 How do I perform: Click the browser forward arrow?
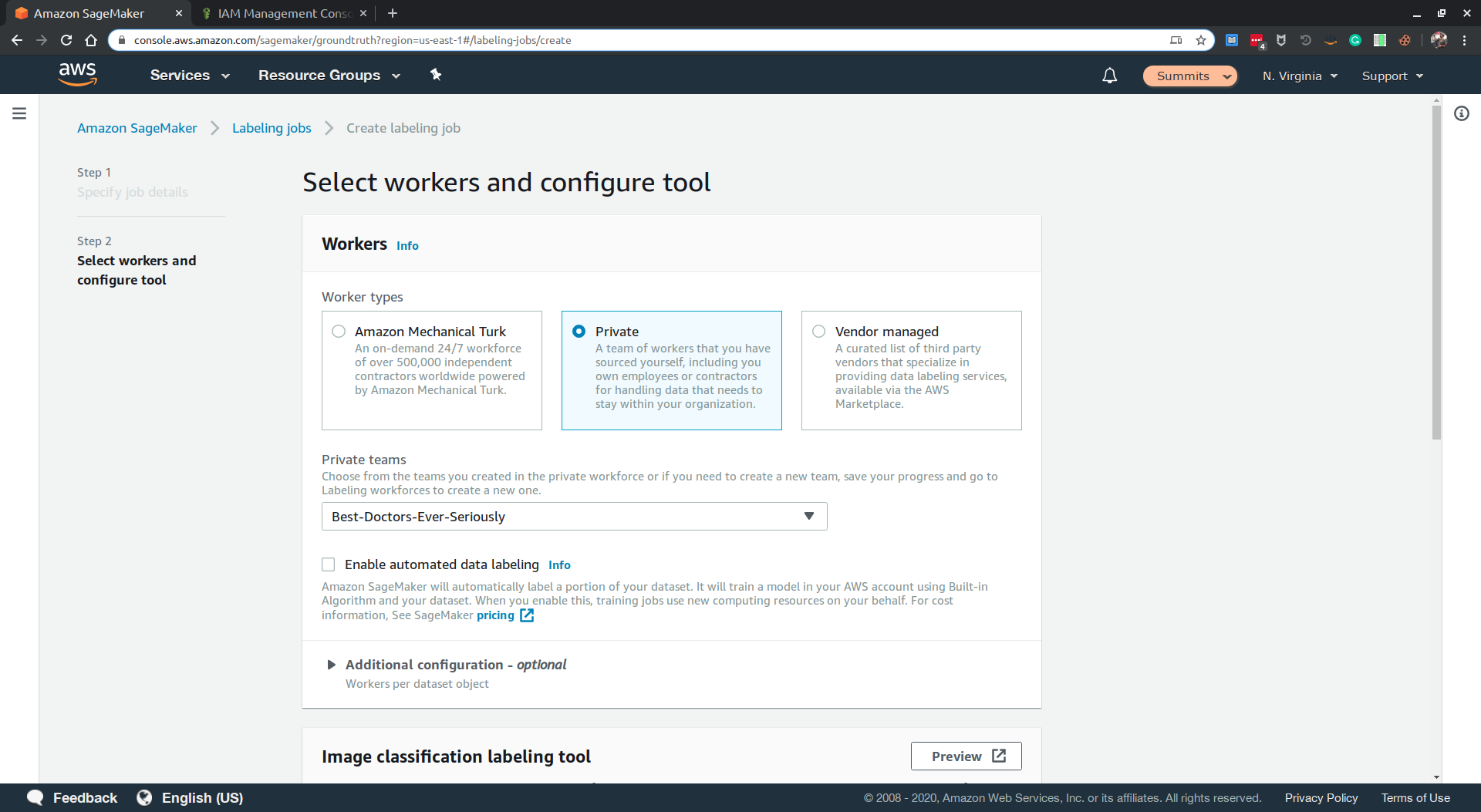[42, 40]
